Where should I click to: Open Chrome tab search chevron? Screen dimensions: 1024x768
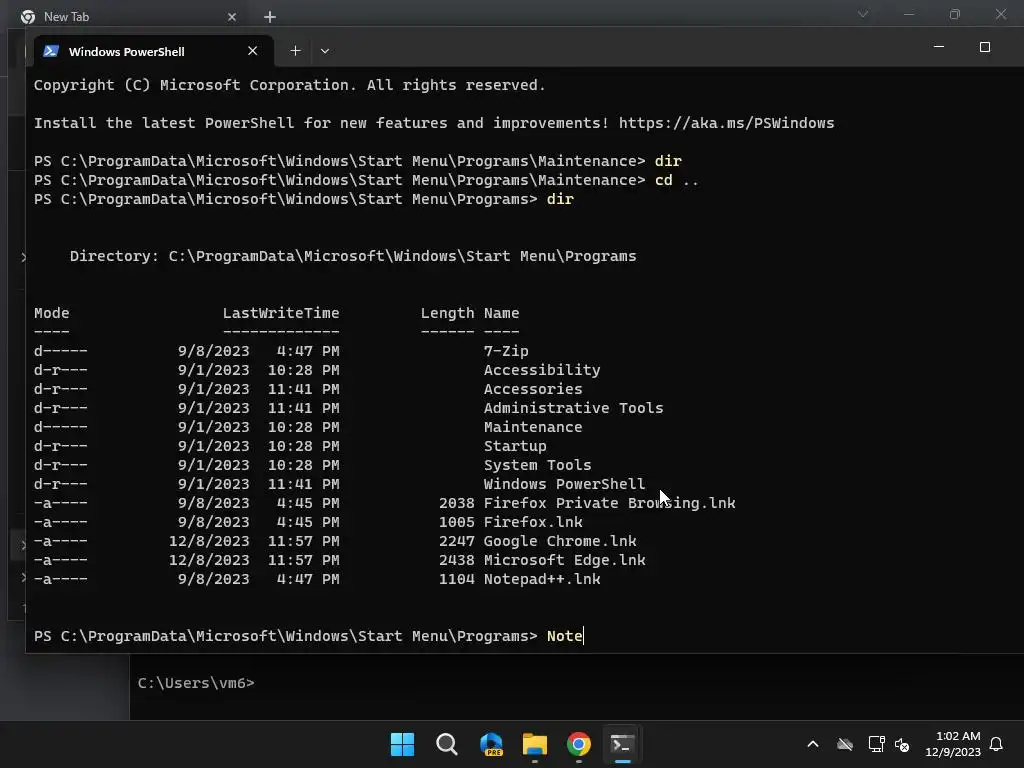[863, 14]
